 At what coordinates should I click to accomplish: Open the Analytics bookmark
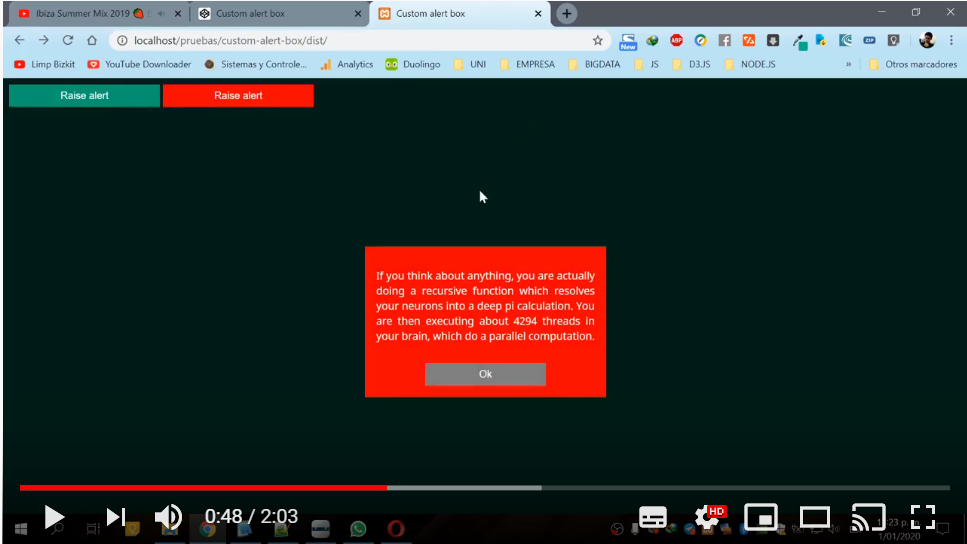point(347,64)
